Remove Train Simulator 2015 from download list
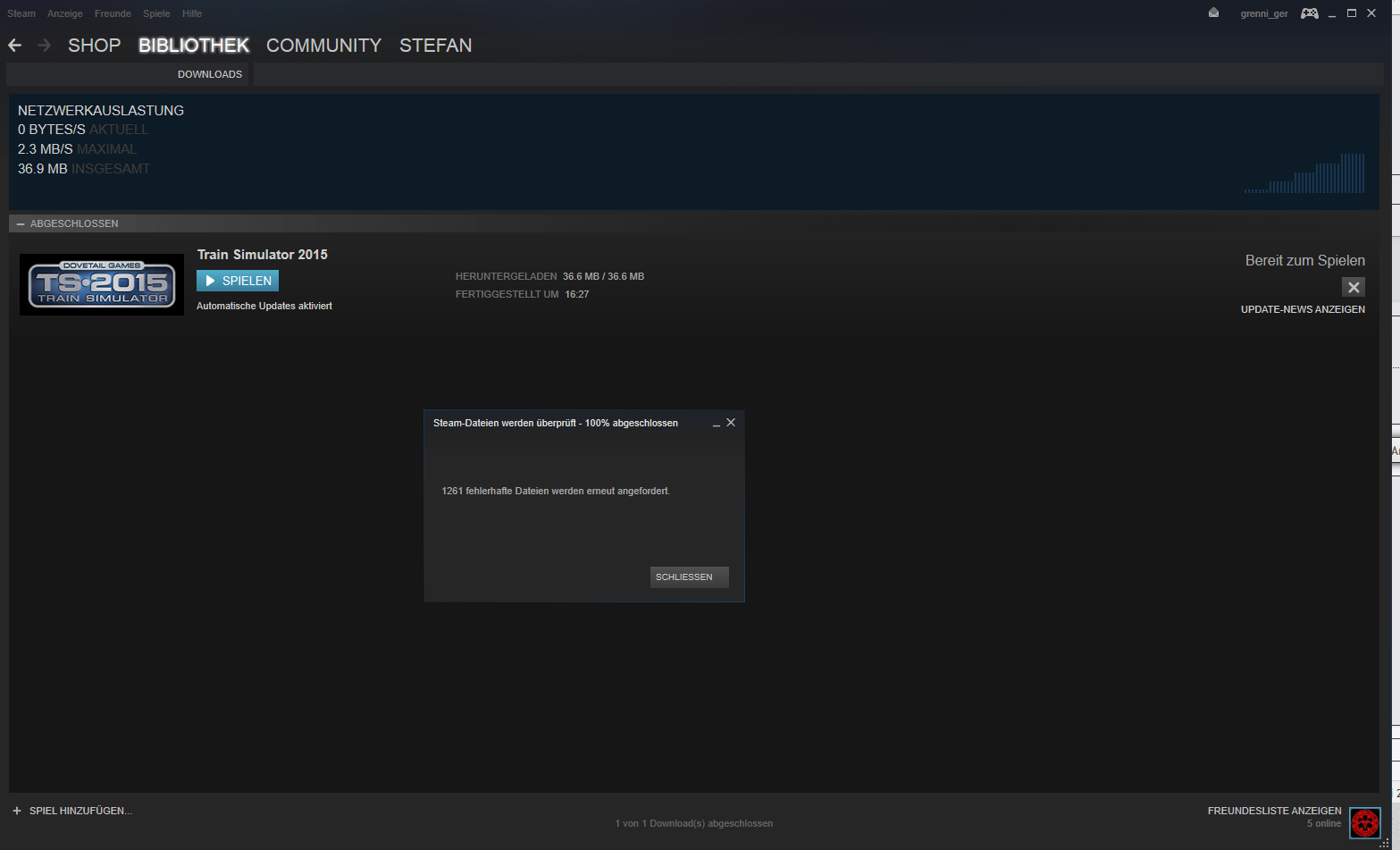This screenshot has height=850, width=1400. 1354,287
